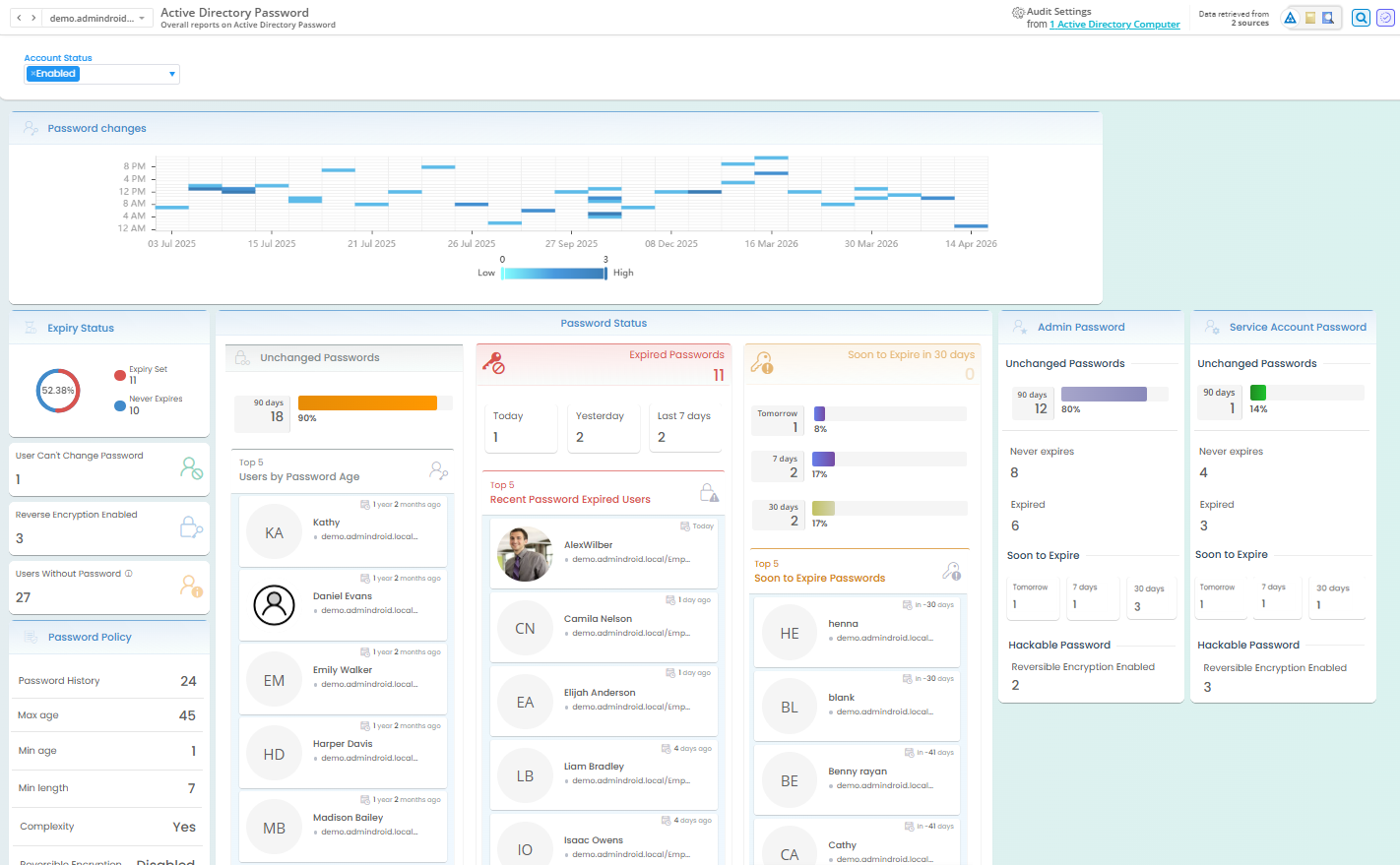Image resolution: width=1400 pixels, height=865 pixels.
Task: Click Password History policy value 24
Action: [x=188, y=681]
